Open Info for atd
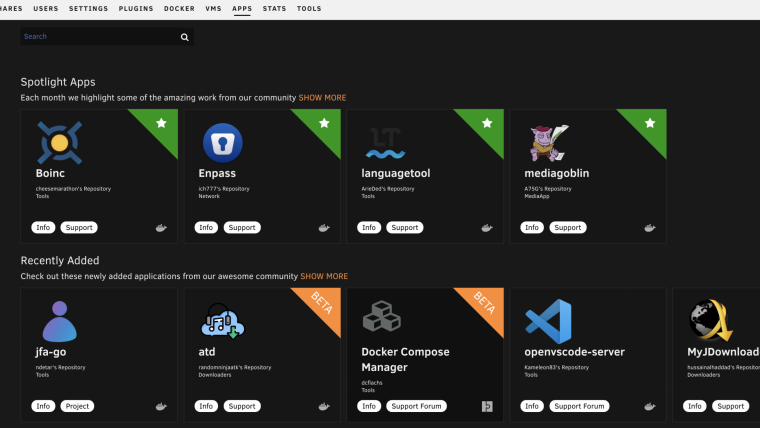This screenshot has height=428, width=760. (x=206, y=406)
